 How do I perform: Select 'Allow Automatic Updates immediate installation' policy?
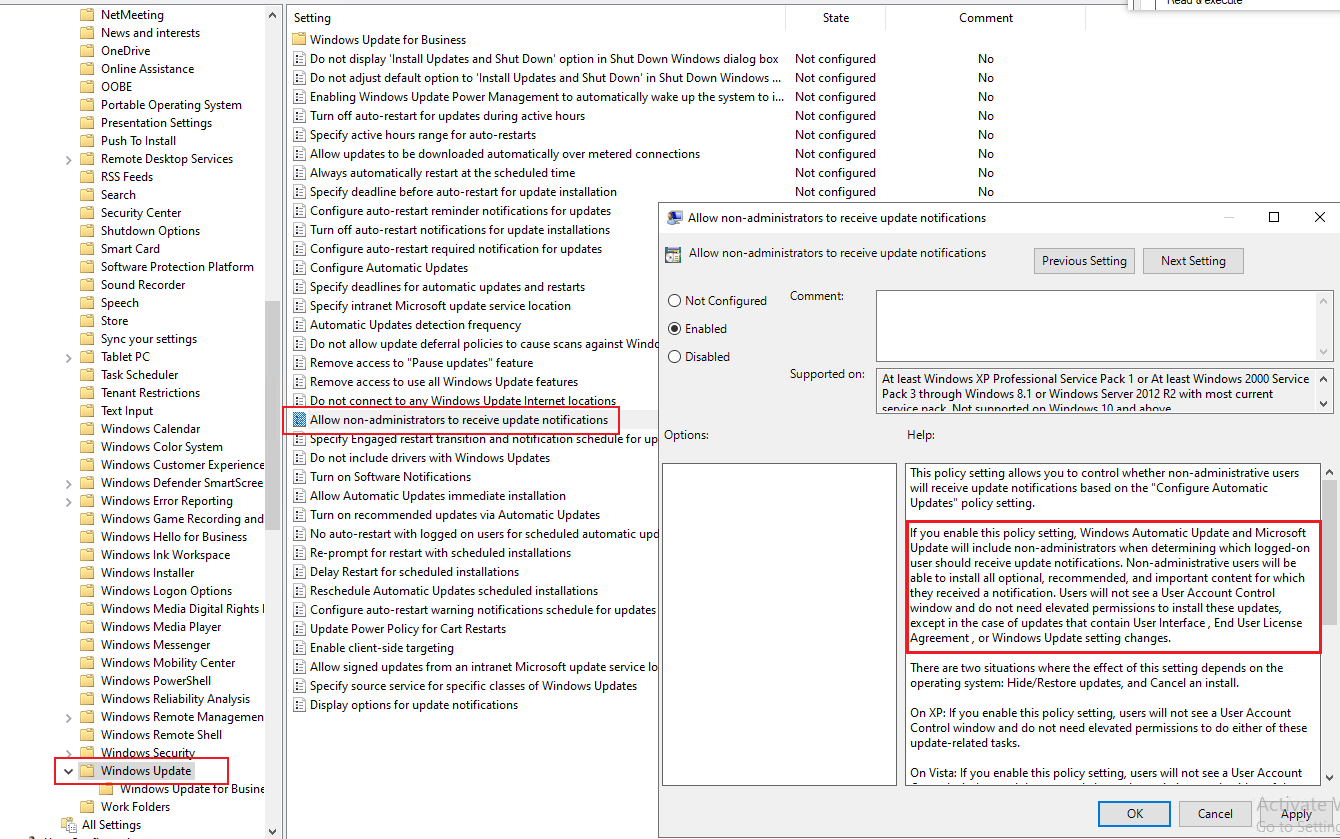tap(438, 496)
